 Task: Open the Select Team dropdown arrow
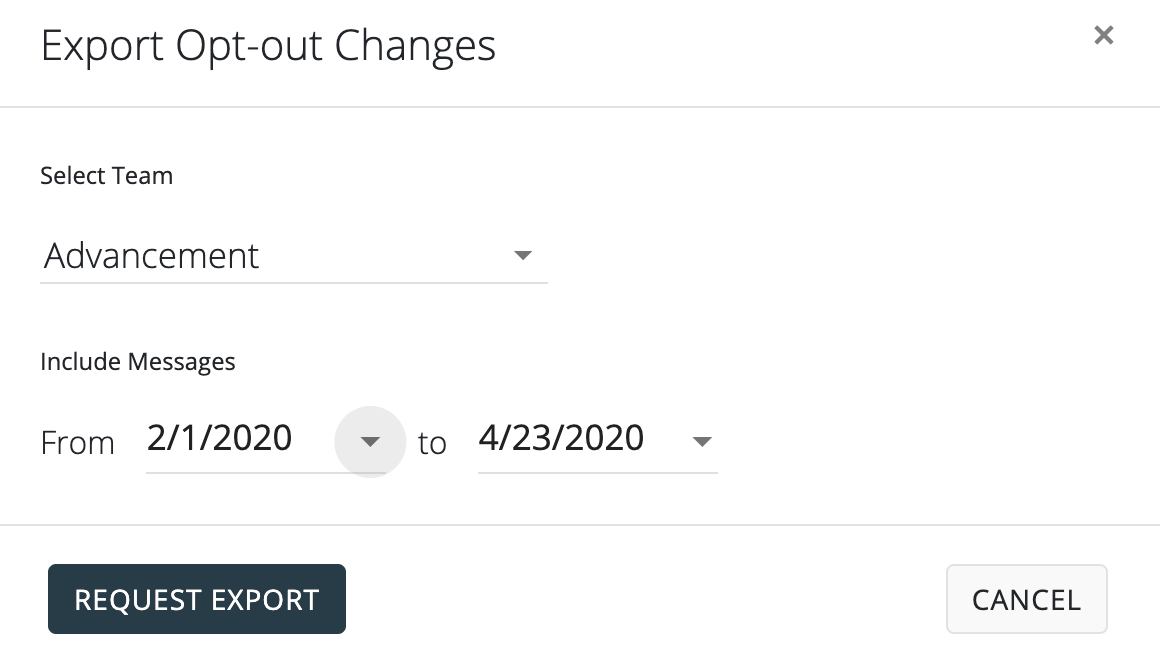point(522,256)
